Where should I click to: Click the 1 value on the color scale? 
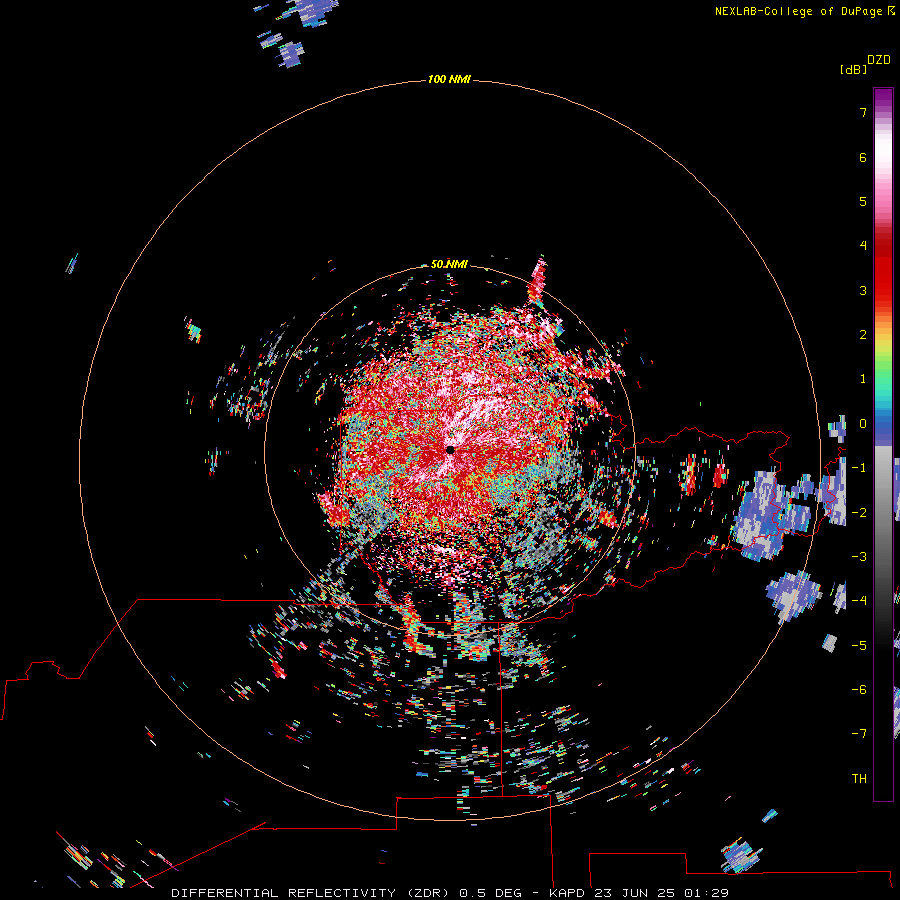[x=863, y=379]
